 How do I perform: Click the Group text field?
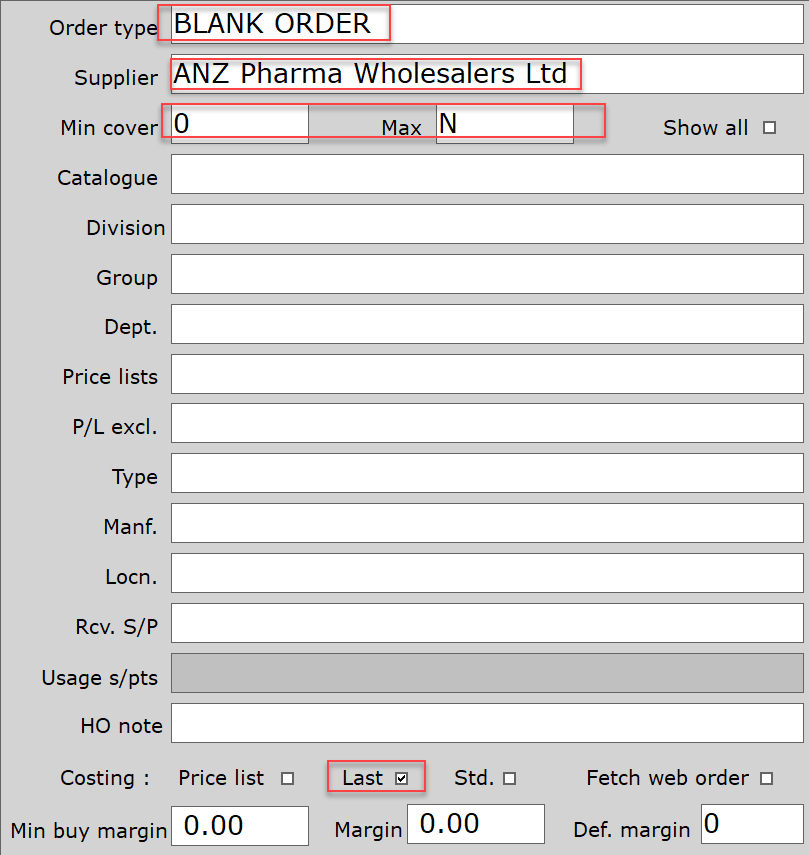pos(487,274)
